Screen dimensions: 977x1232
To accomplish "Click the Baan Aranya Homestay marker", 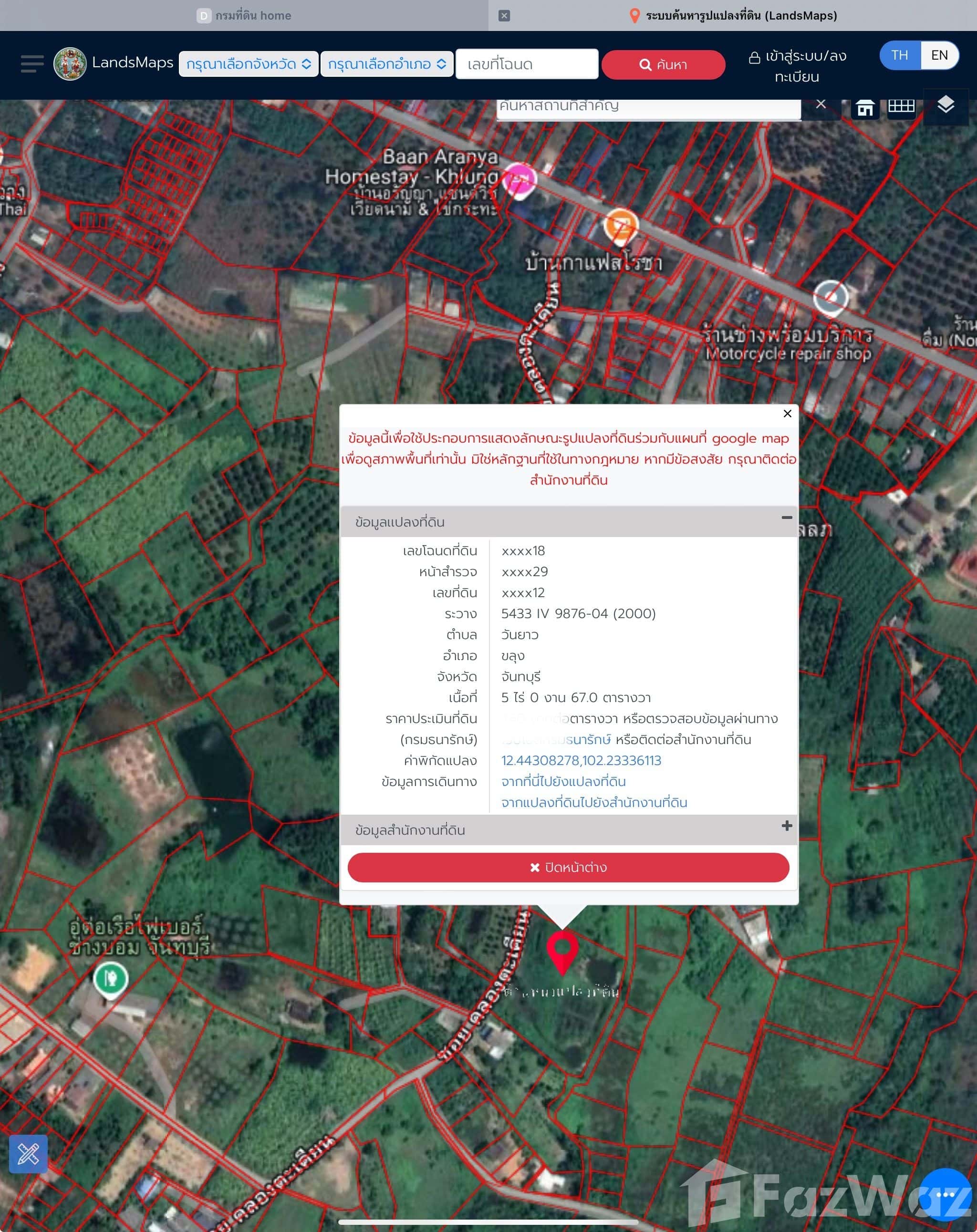I will pos(520,179).
